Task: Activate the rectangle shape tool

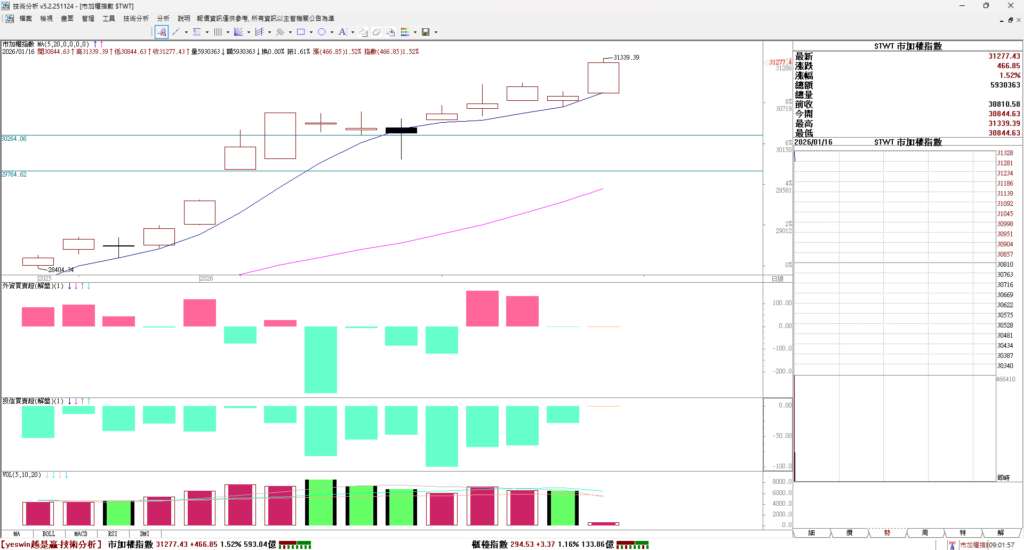Action: tap(301, 32)
